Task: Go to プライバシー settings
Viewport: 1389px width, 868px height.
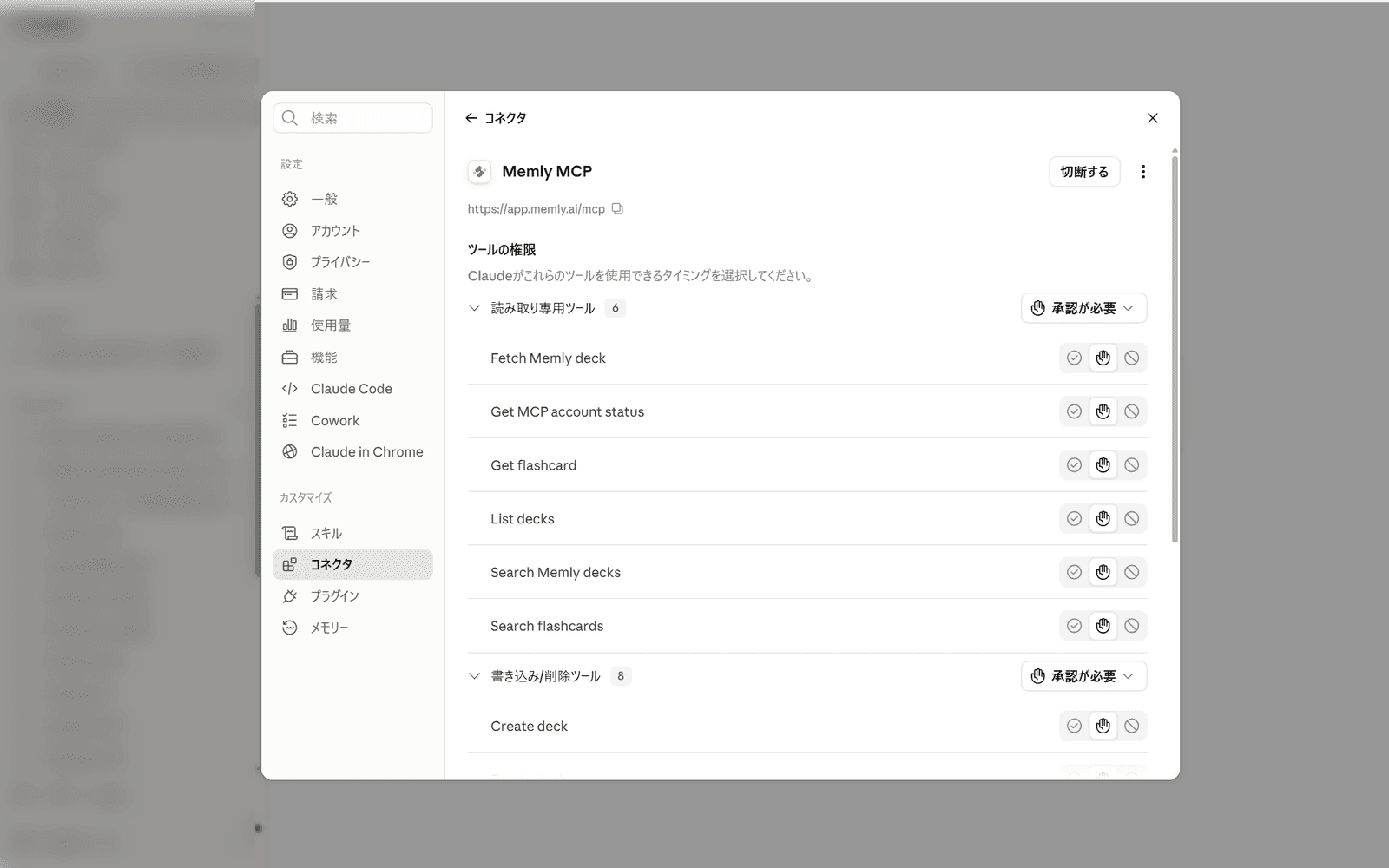Action: coord(352,262)
